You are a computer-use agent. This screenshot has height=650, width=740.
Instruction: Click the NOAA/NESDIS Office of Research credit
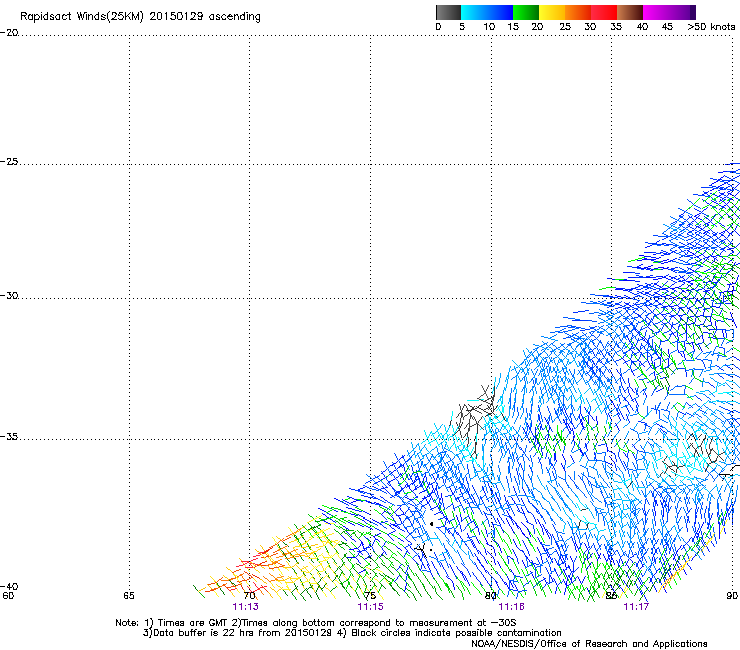click(x=589, y=644)
